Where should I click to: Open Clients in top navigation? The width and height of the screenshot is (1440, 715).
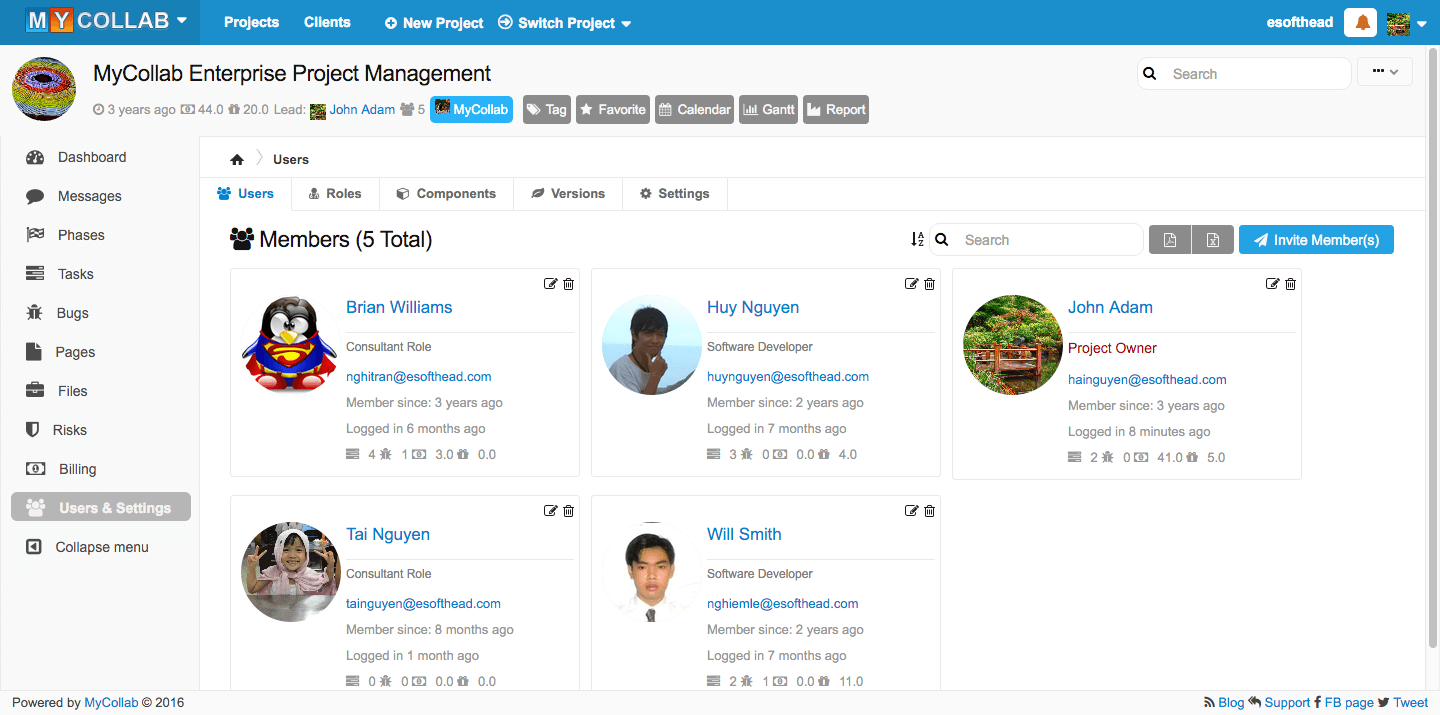point(328,22)
